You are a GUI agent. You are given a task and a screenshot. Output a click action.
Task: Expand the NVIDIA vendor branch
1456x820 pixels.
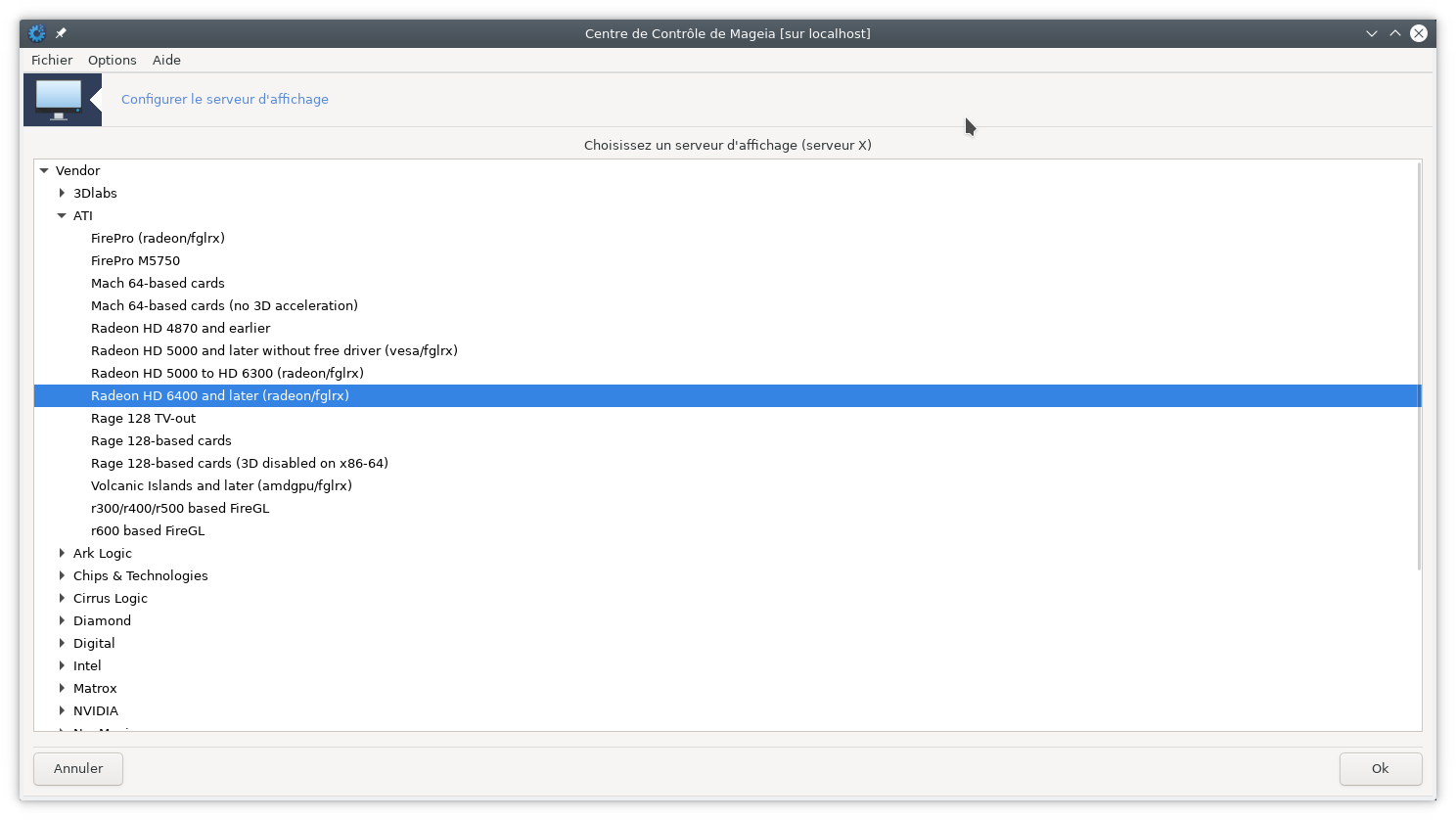click(x=62, y=710)
